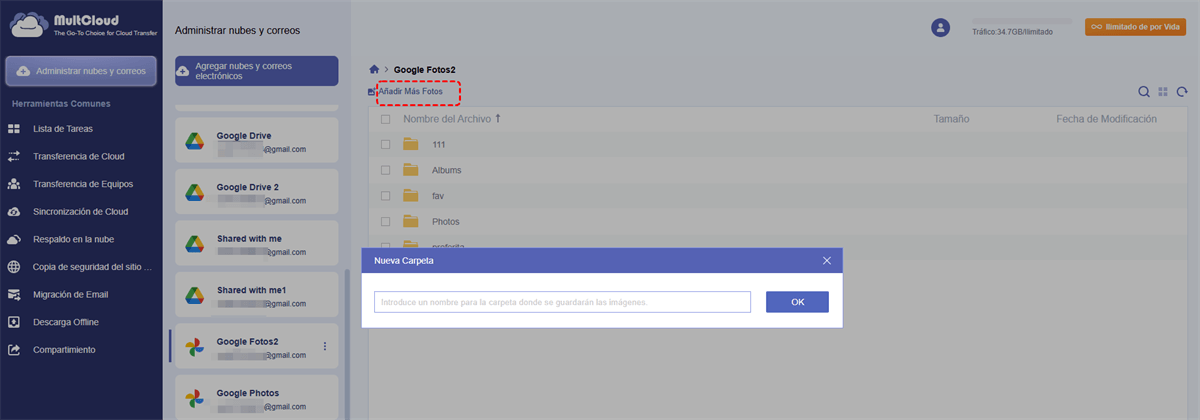Viewport: 1200px width, 420px height.
Task: Select the Google Drive account
Action: pos(256,141)
